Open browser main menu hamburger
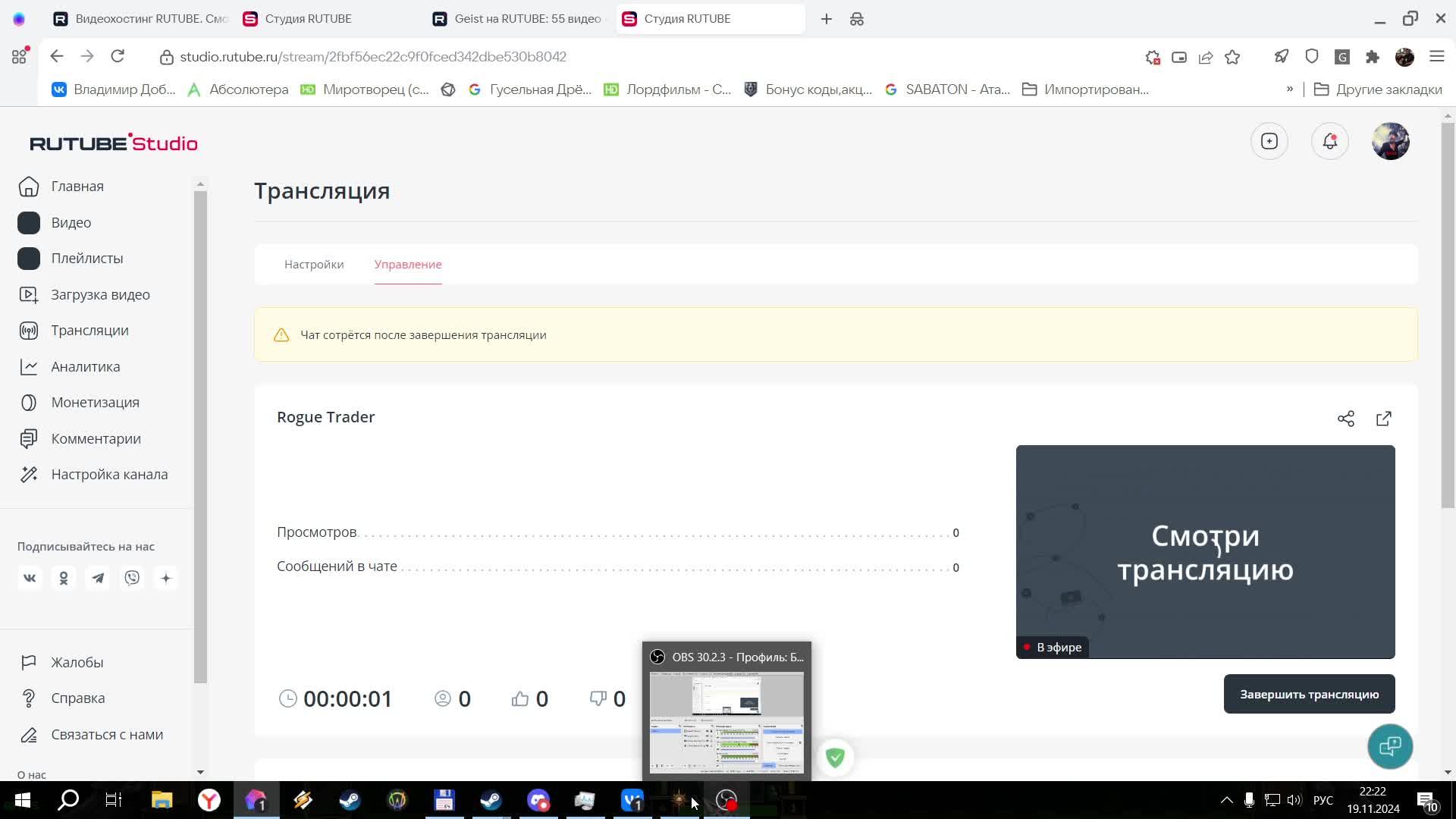 click(1437, 57)
